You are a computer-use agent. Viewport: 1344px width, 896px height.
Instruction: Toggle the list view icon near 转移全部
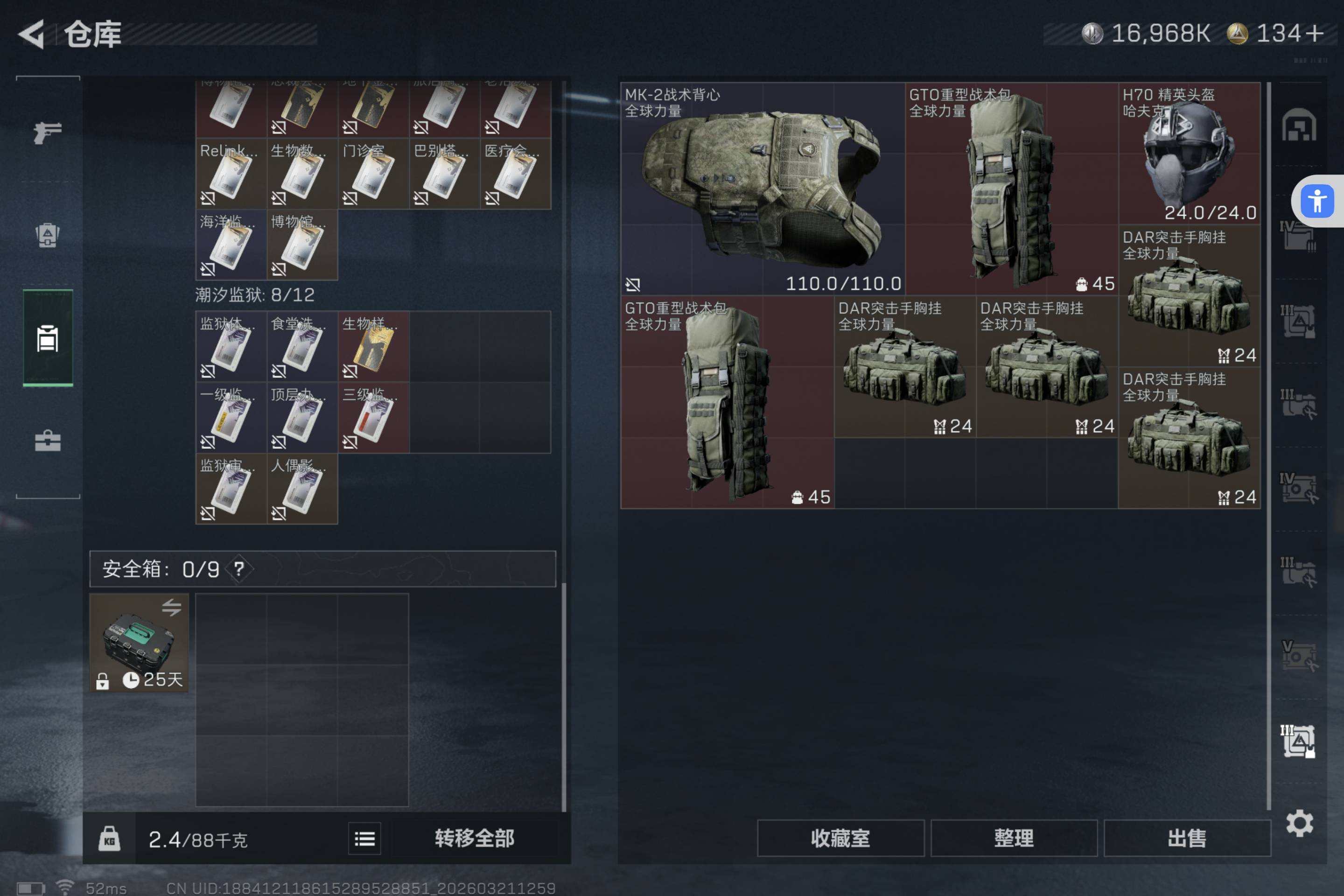pos(364,838)
